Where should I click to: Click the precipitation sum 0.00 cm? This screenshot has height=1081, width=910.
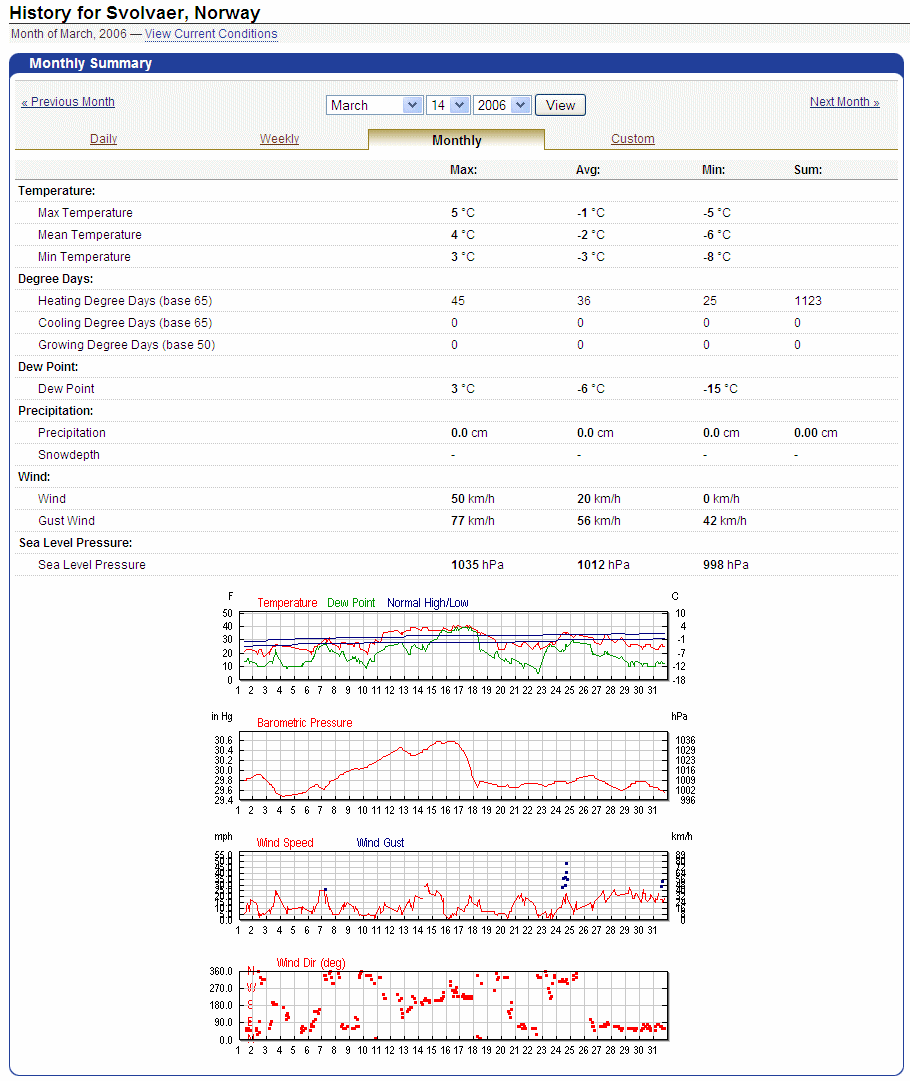816,433
